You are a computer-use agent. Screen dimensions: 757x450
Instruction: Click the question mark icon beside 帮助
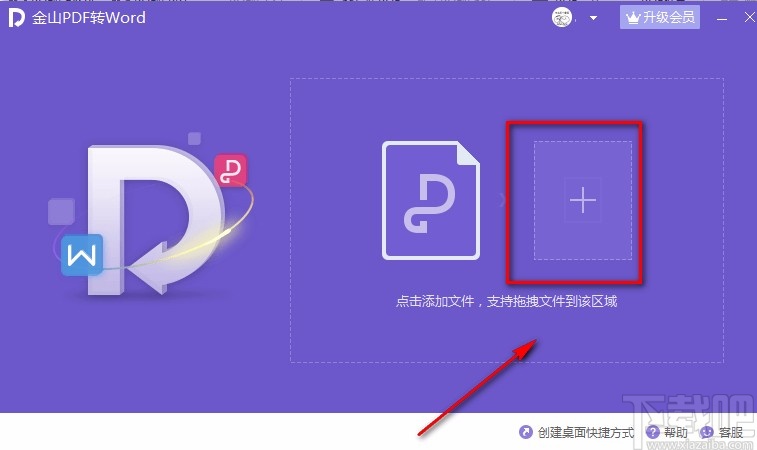[653, 432]
